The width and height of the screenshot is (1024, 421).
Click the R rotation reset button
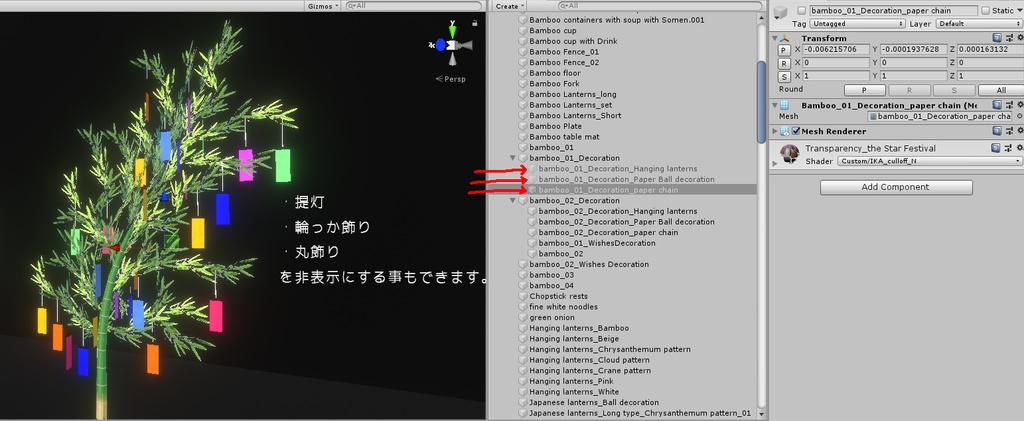click(784, 63)
